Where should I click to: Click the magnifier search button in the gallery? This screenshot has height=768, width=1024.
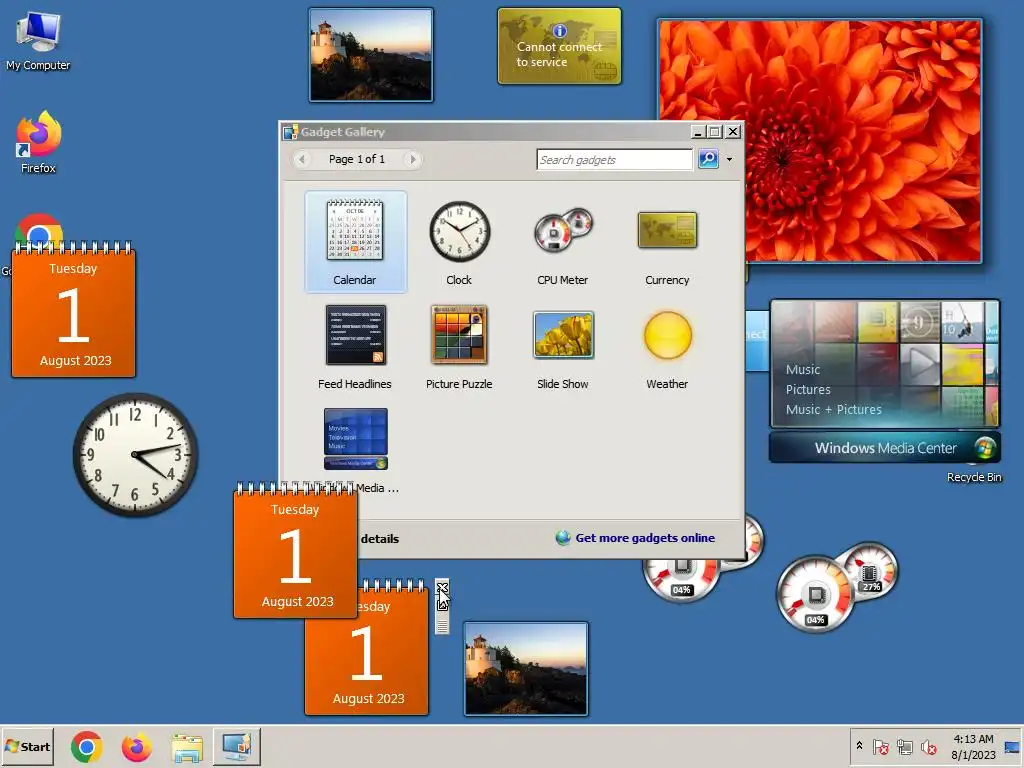708,159
